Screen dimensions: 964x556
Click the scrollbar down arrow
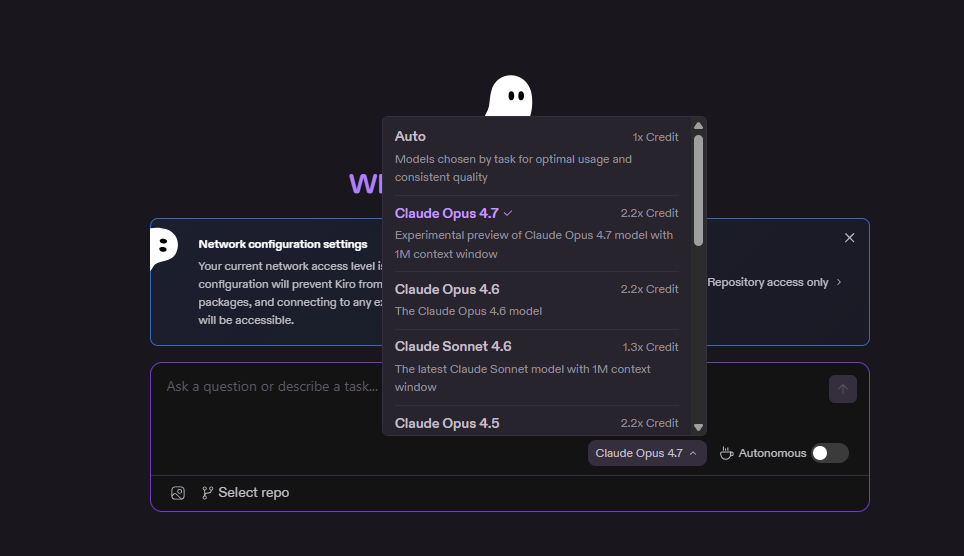(x=698, y=427)
